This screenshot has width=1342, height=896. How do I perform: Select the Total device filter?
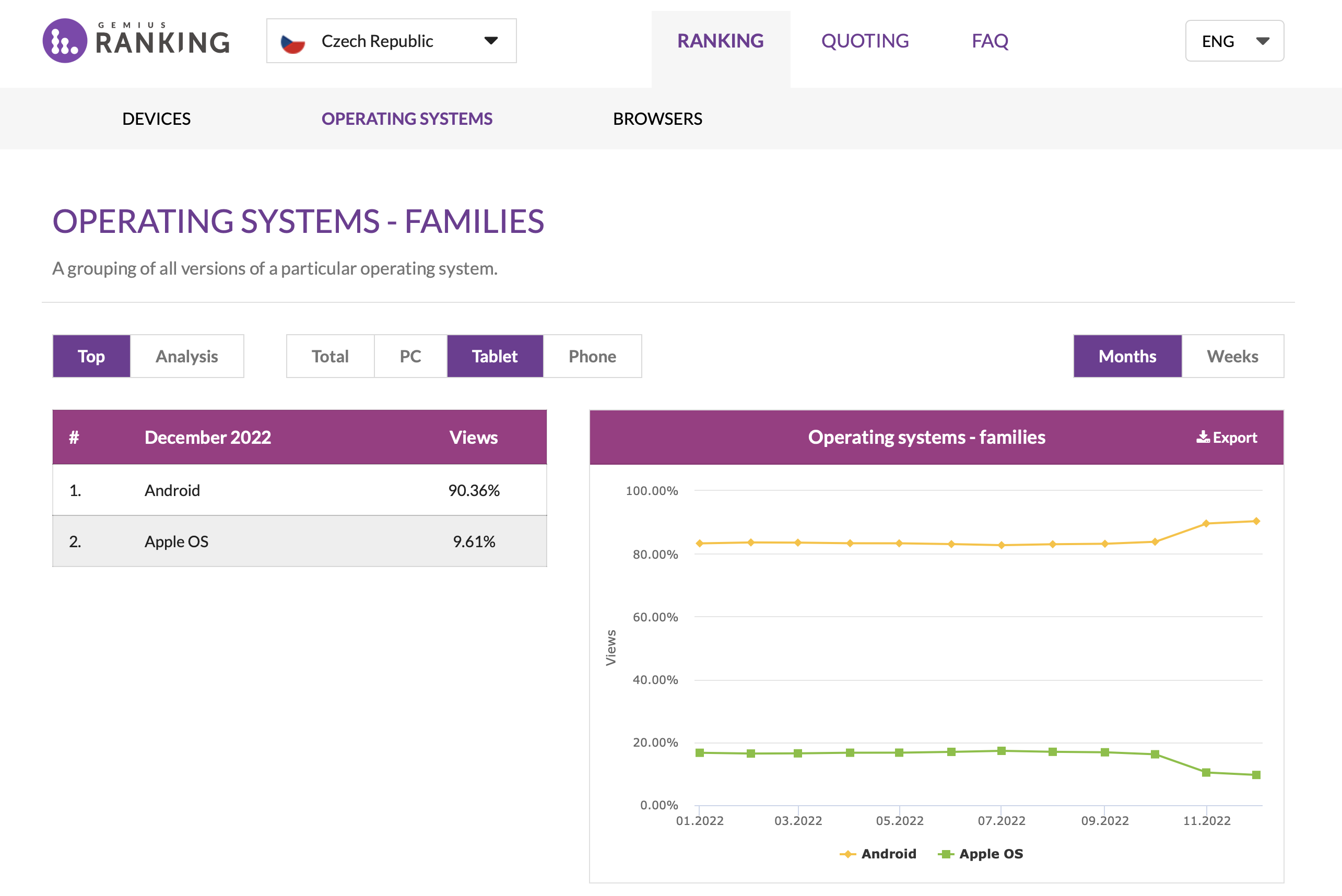(329, 356)
